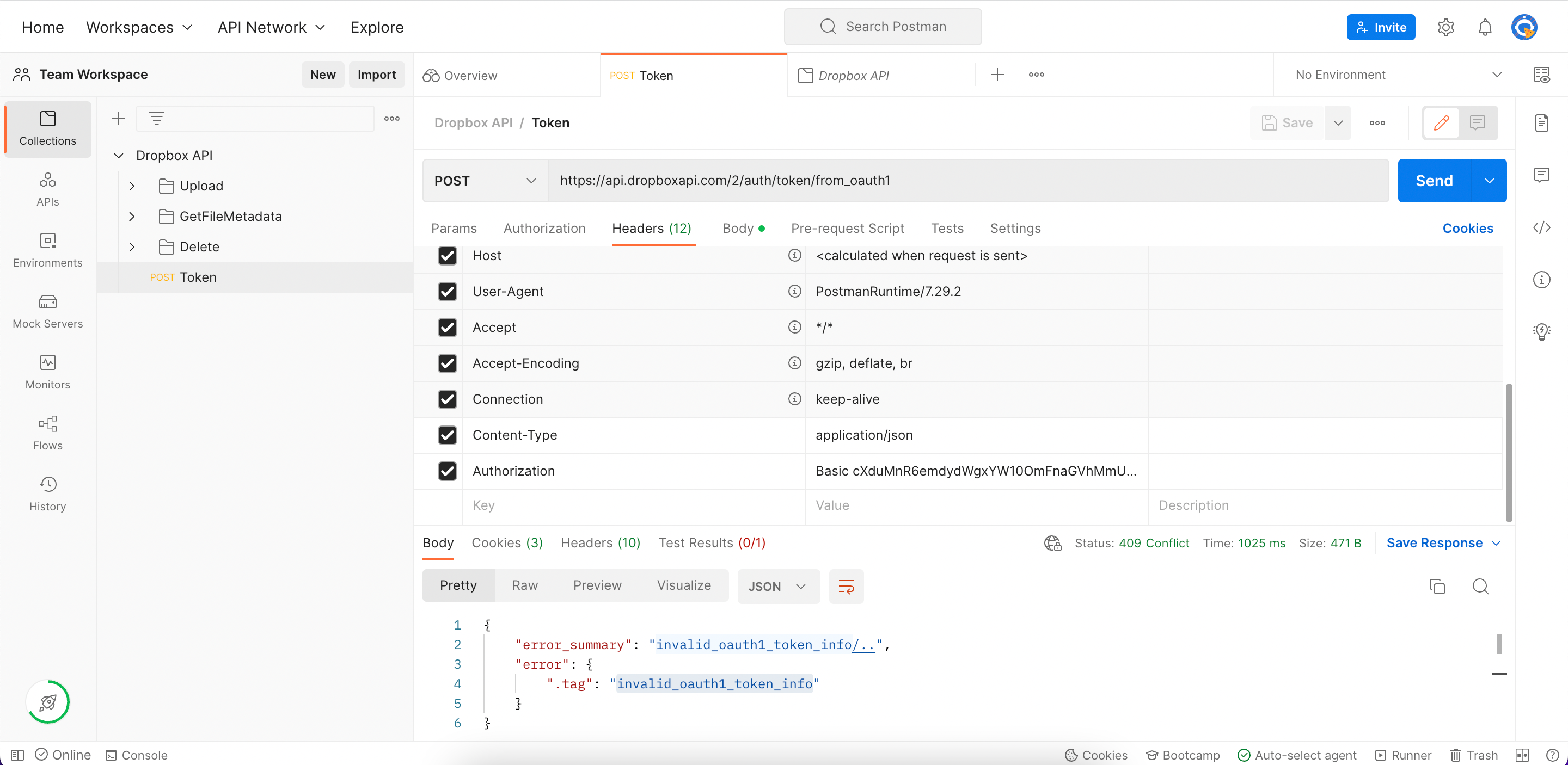Click the filter collections icon

[x=156, y=119]
